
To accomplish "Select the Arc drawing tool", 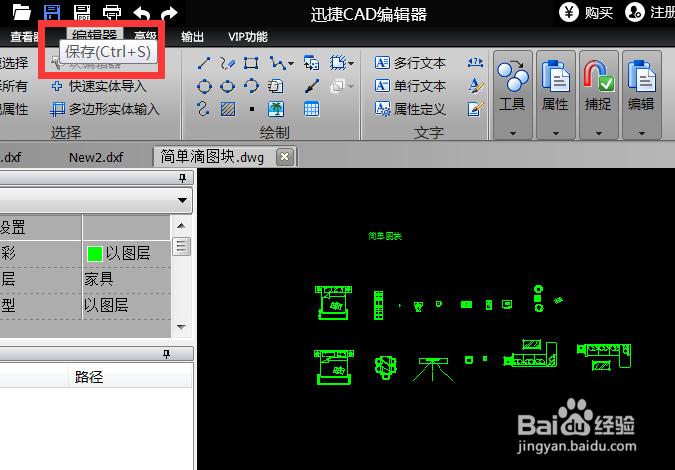I will coord(251,86).
